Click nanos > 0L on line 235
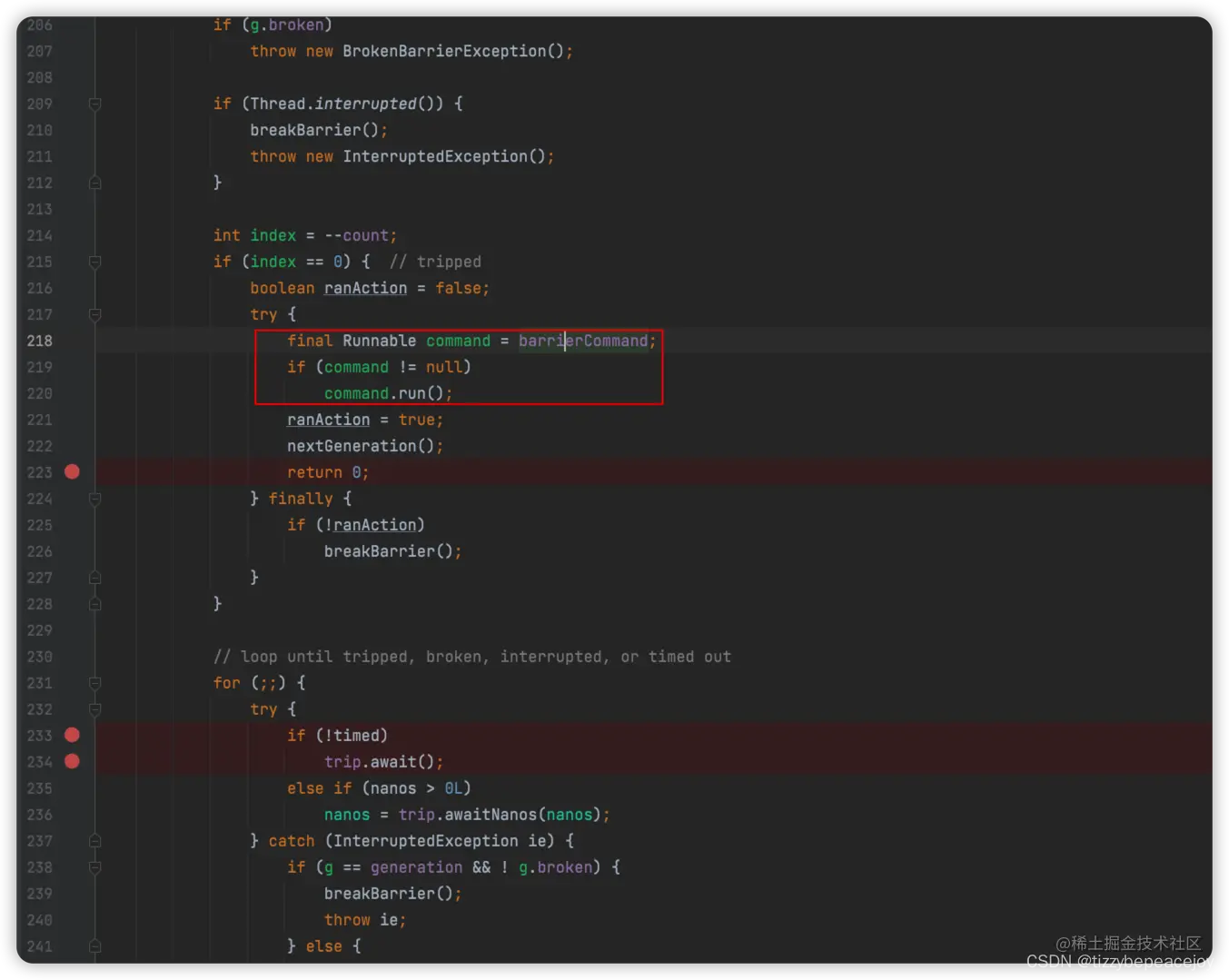Screen dimensions: 1229x980 (416, 788)
